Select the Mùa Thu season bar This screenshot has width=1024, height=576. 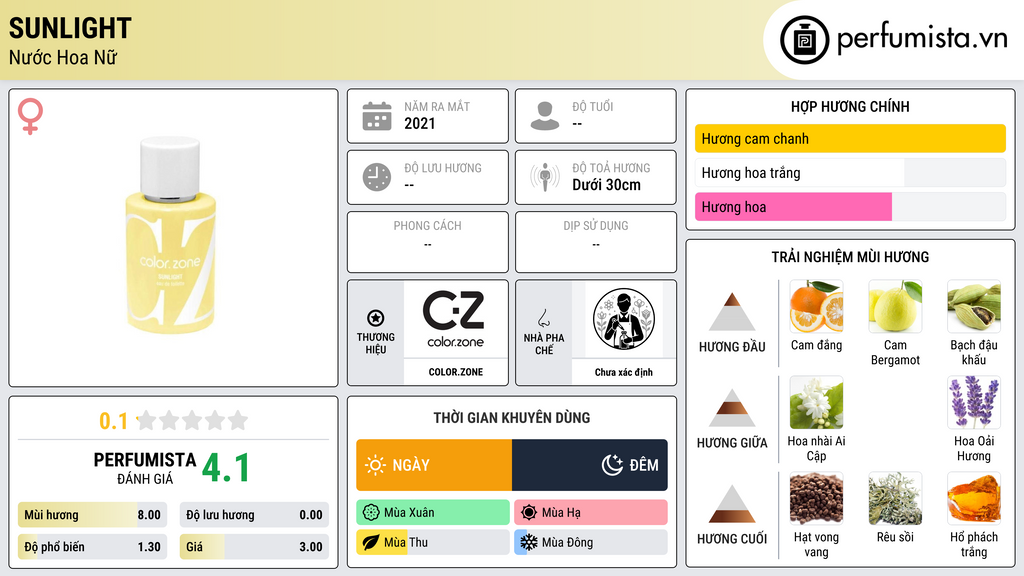point(433,542)
